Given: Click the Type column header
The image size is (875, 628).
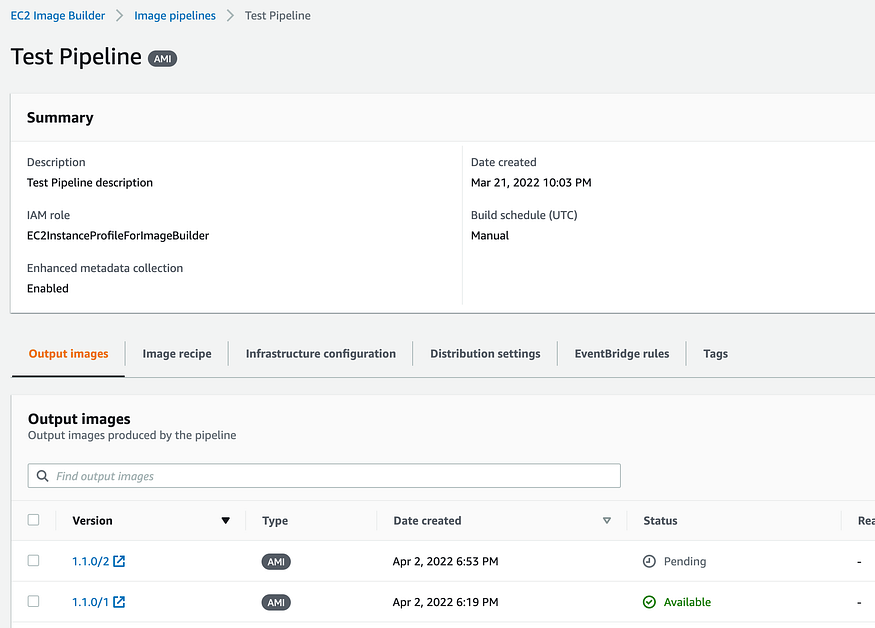Looking at the screenshot, I should [275, 520].
